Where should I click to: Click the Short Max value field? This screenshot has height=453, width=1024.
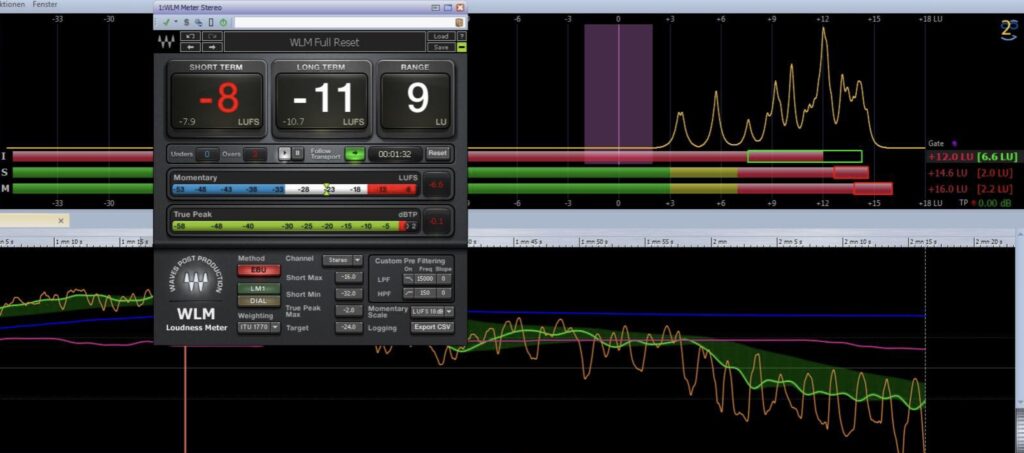pos(349,277)
